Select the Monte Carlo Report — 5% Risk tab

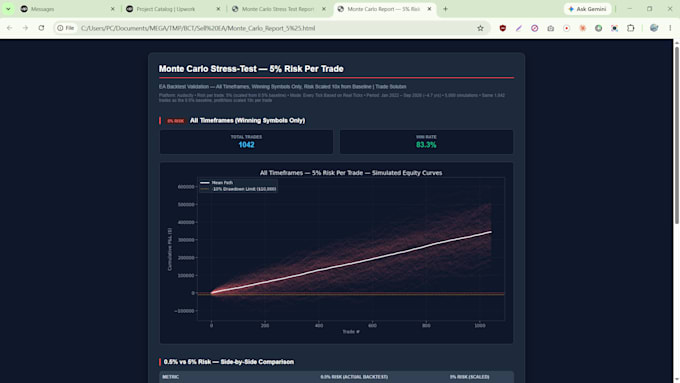[x=384, y=9]
